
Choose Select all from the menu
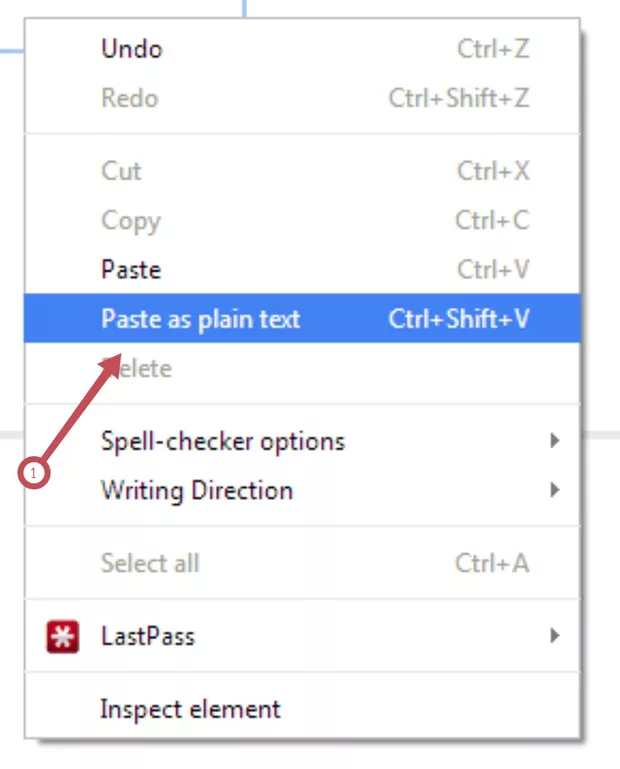pyautogui.click(x=150, y=563)
